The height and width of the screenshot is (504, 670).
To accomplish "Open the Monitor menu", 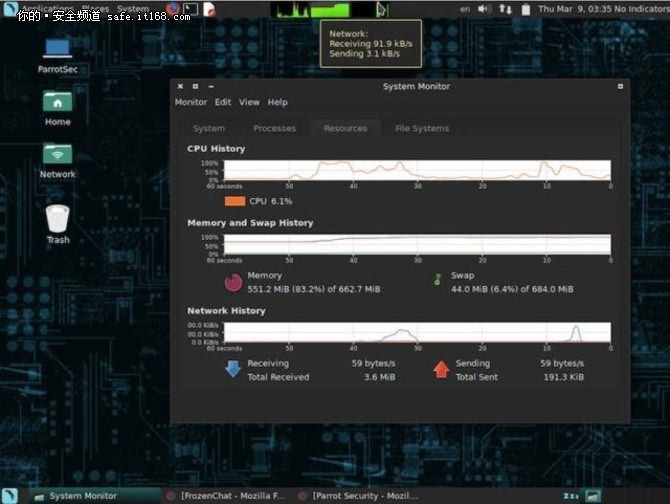I will pyautogui.click(x=191, y=102).
